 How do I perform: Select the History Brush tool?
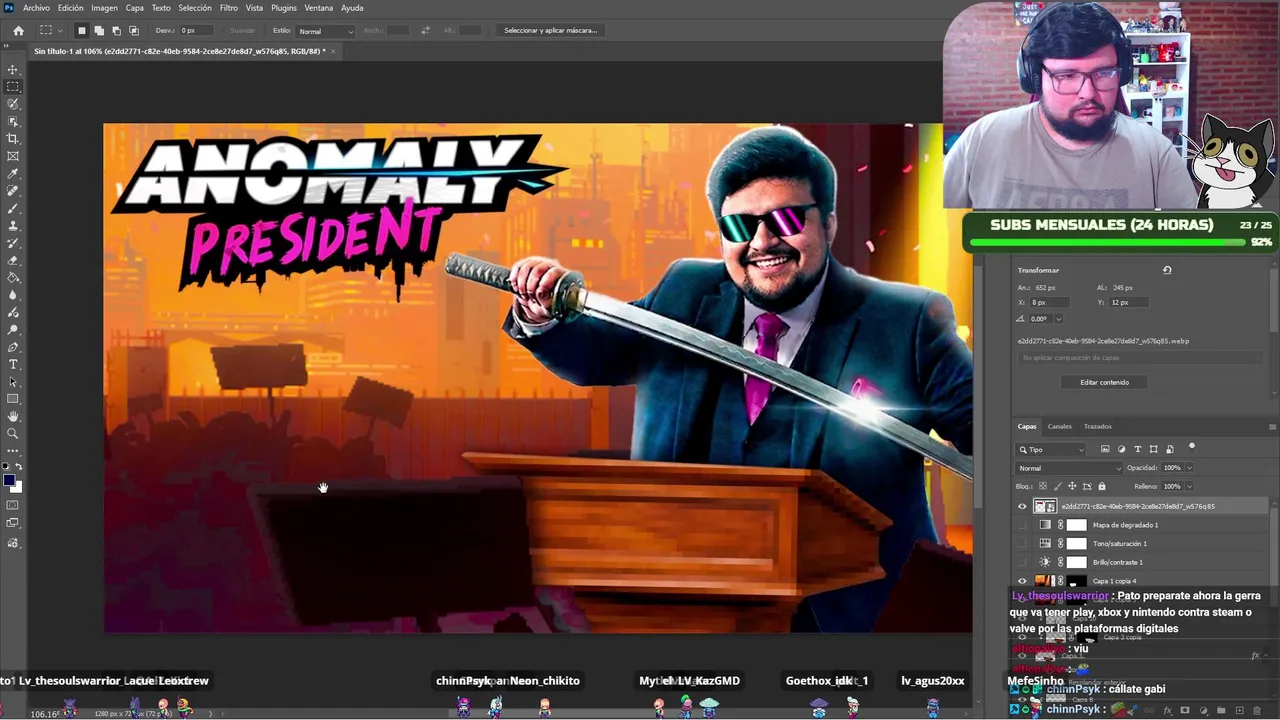pyautogui.click(x=13, y=243)
